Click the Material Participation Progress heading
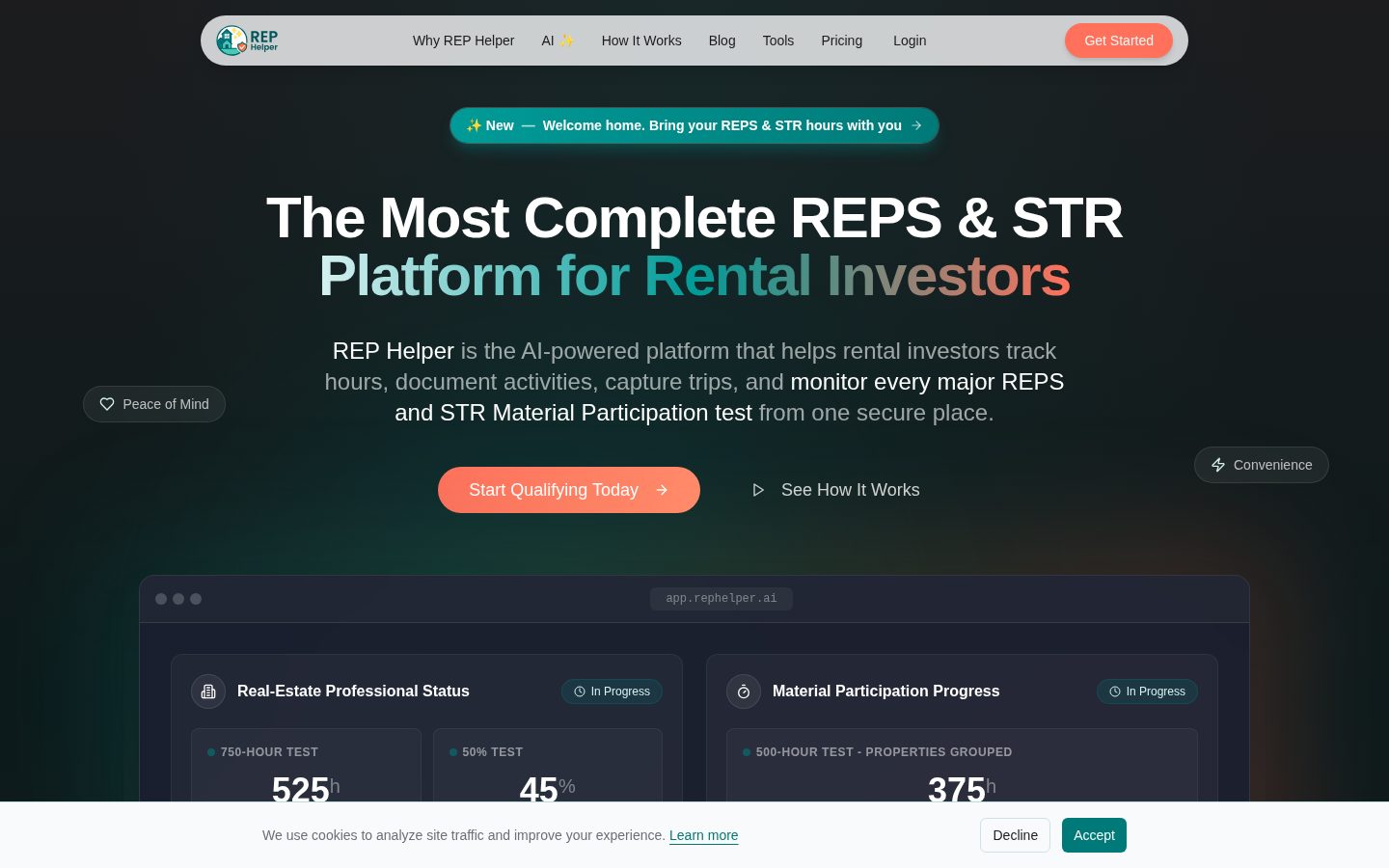Image resolution: width=1389 pixels, height=868 pixels. coord(885,692)
